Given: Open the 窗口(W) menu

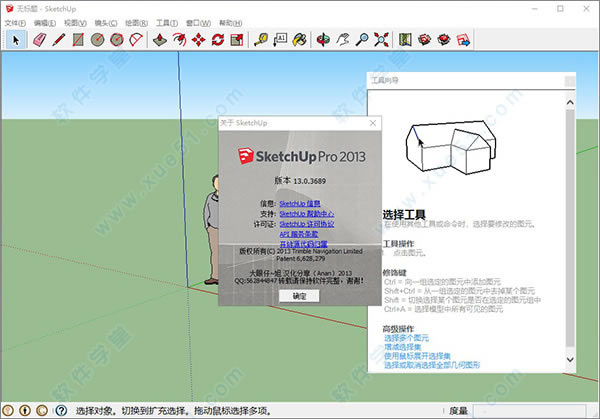Looking at the screenshot, I should [198, 23].
